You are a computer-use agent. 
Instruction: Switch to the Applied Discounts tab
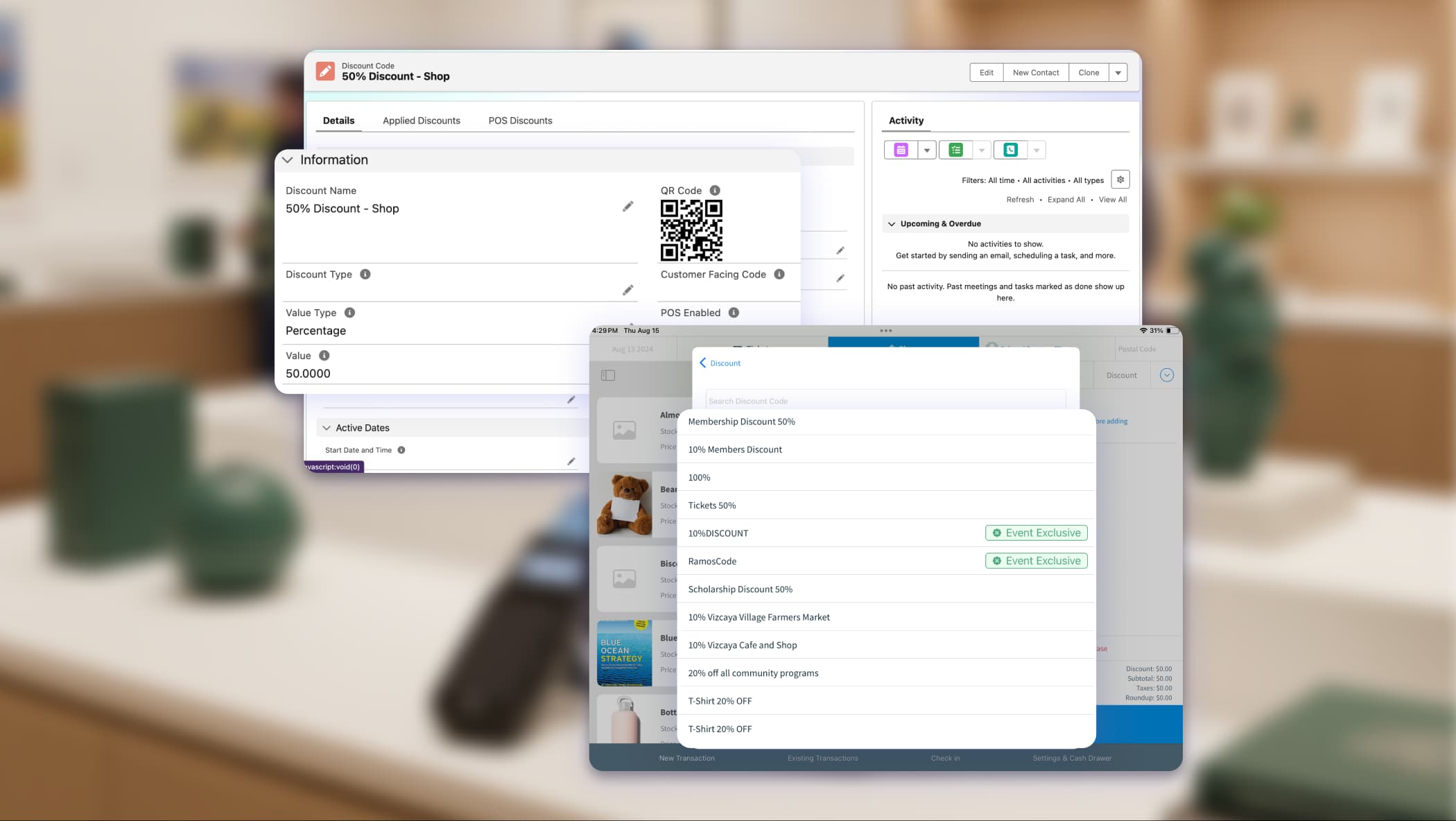[x=421, y=120]
